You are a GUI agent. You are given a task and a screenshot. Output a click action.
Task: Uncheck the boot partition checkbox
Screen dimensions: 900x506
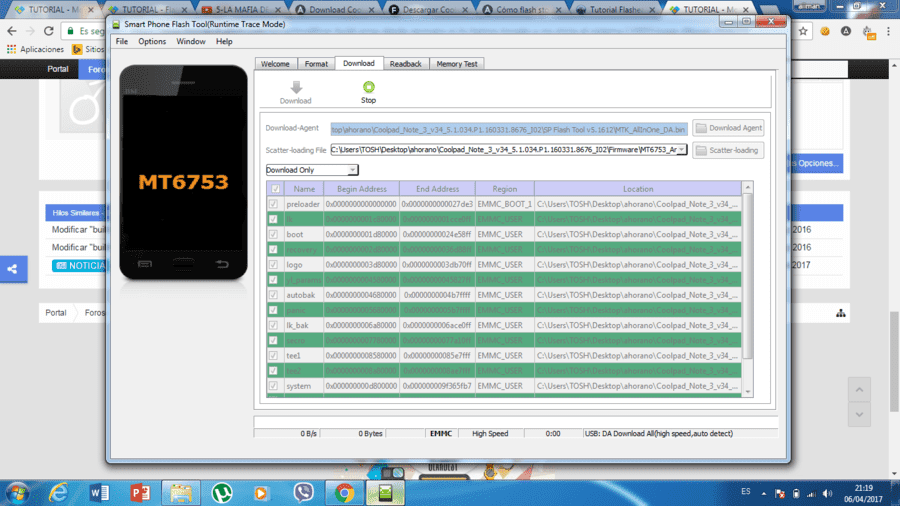[273, 234]
